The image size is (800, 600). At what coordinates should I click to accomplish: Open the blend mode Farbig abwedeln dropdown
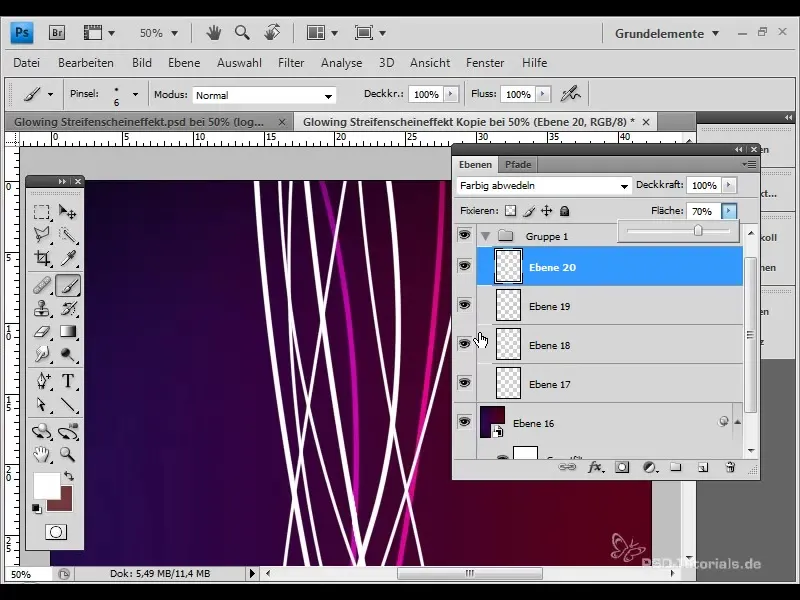click(543, 186)
